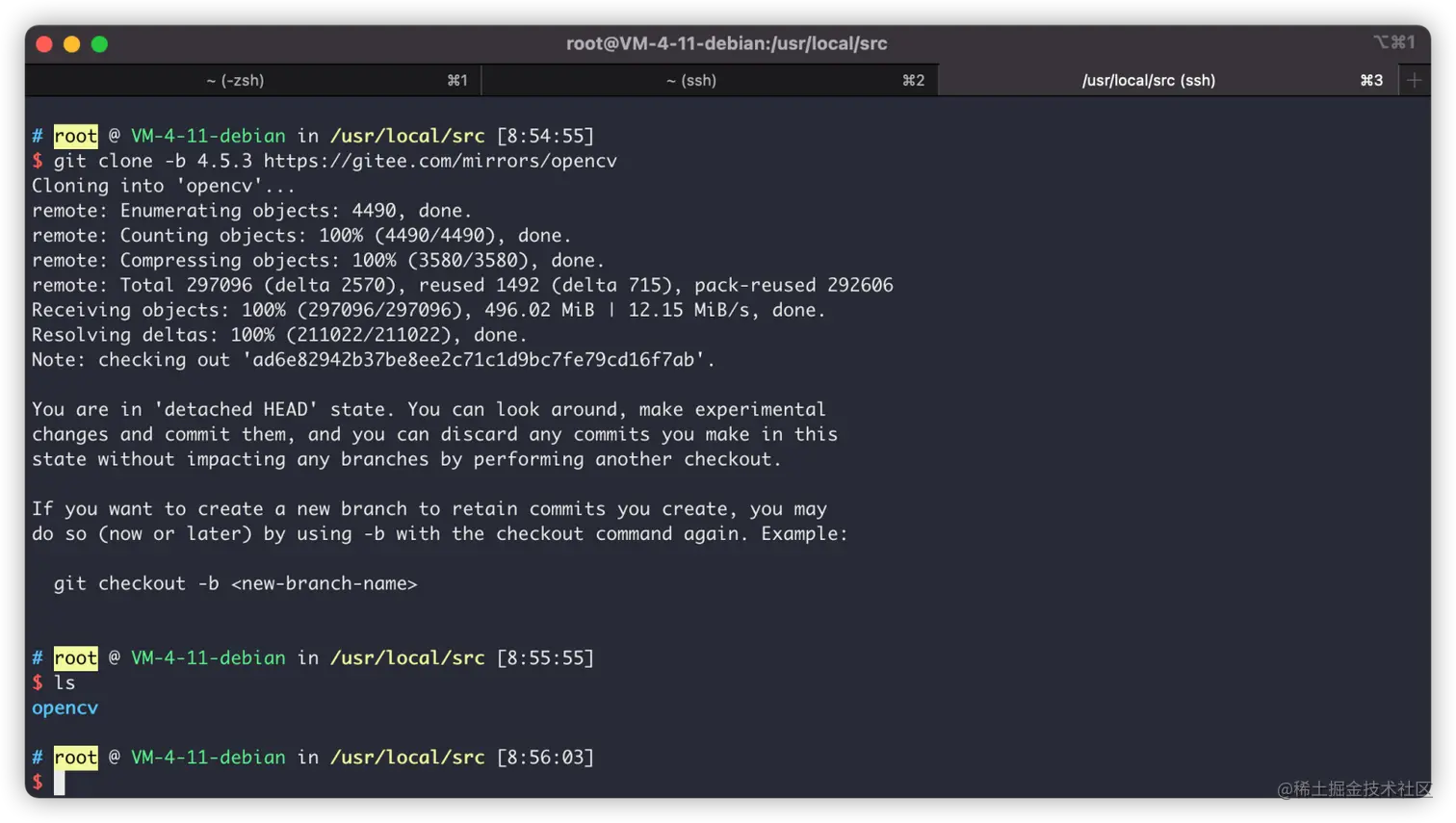1456x823 pixels.
Task: Click the 'Receiving objects: 100%' line
Action: pos(429,310)
